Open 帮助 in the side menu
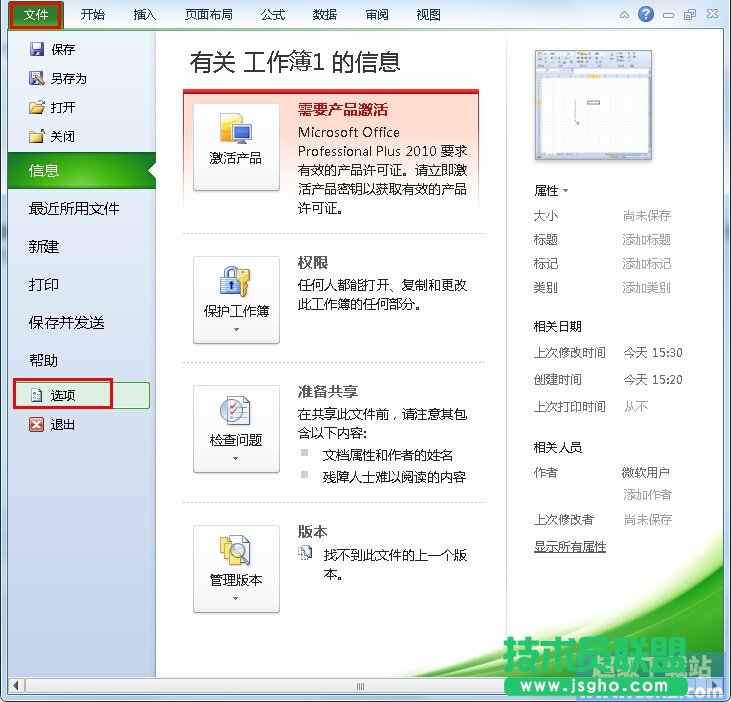Viewport: 731px width, 702px height. tap(43, 360)
